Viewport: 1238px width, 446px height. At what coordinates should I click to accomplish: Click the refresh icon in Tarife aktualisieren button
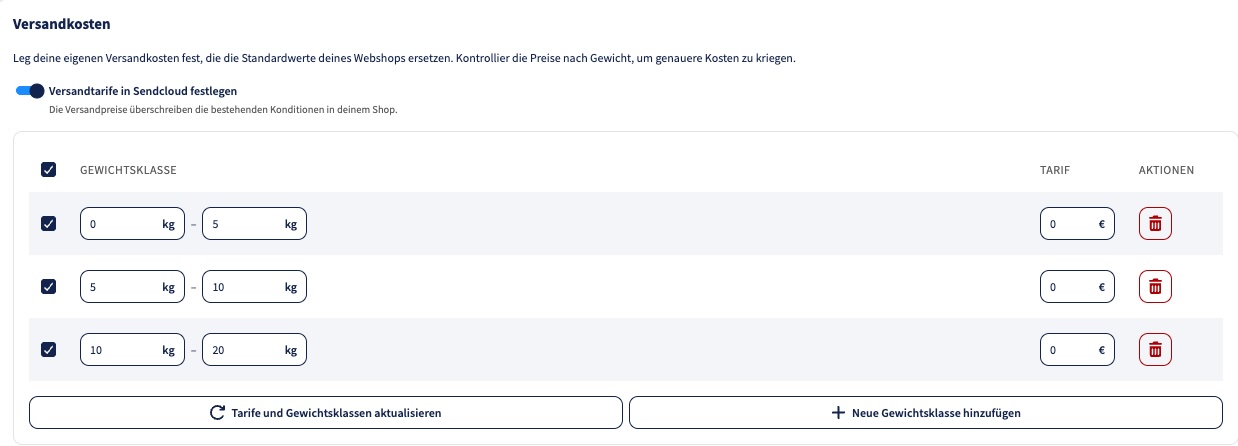coord(216,412)
